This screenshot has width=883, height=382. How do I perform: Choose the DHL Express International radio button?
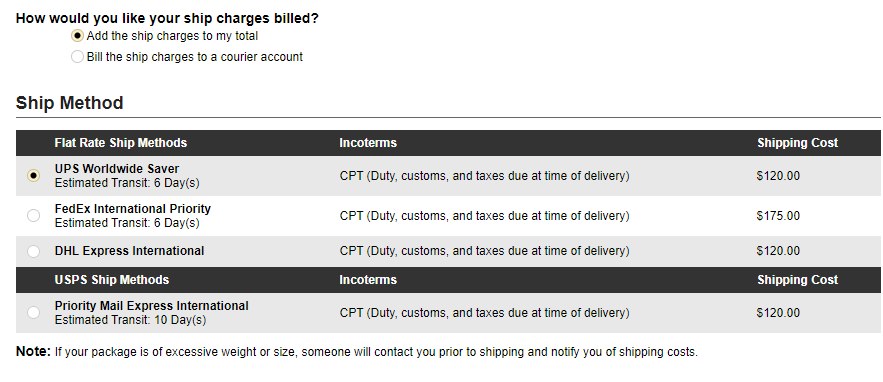pyautogui.click(x=34, y=251)
